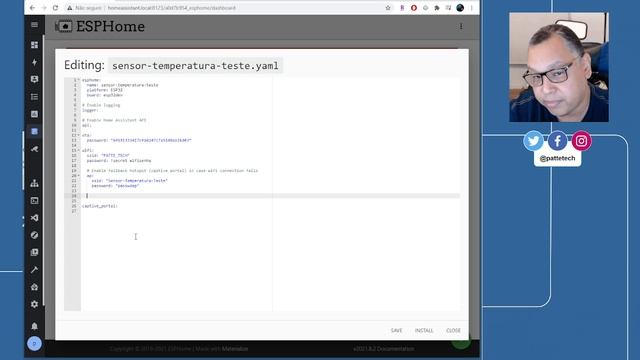Click the SAVE button

click(x=396, y=330)
